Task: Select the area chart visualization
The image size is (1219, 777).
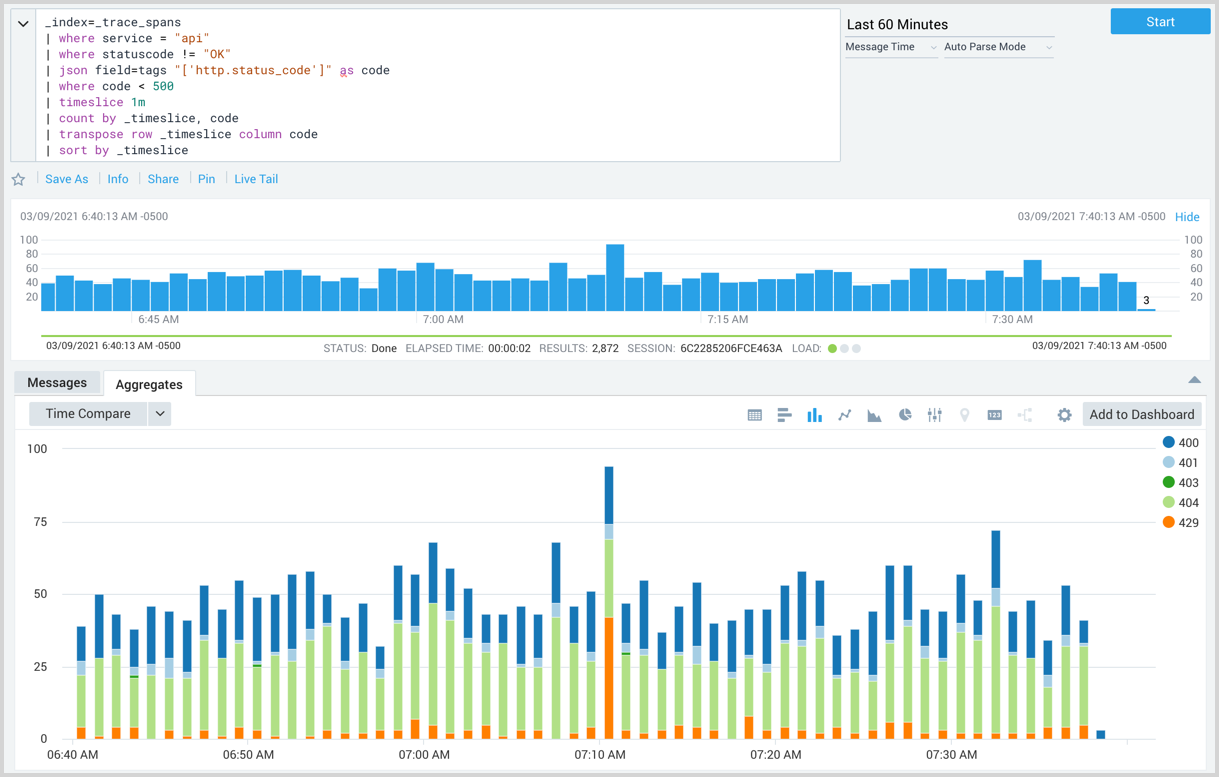Action: pyautogui.click(x=874, y=414)
